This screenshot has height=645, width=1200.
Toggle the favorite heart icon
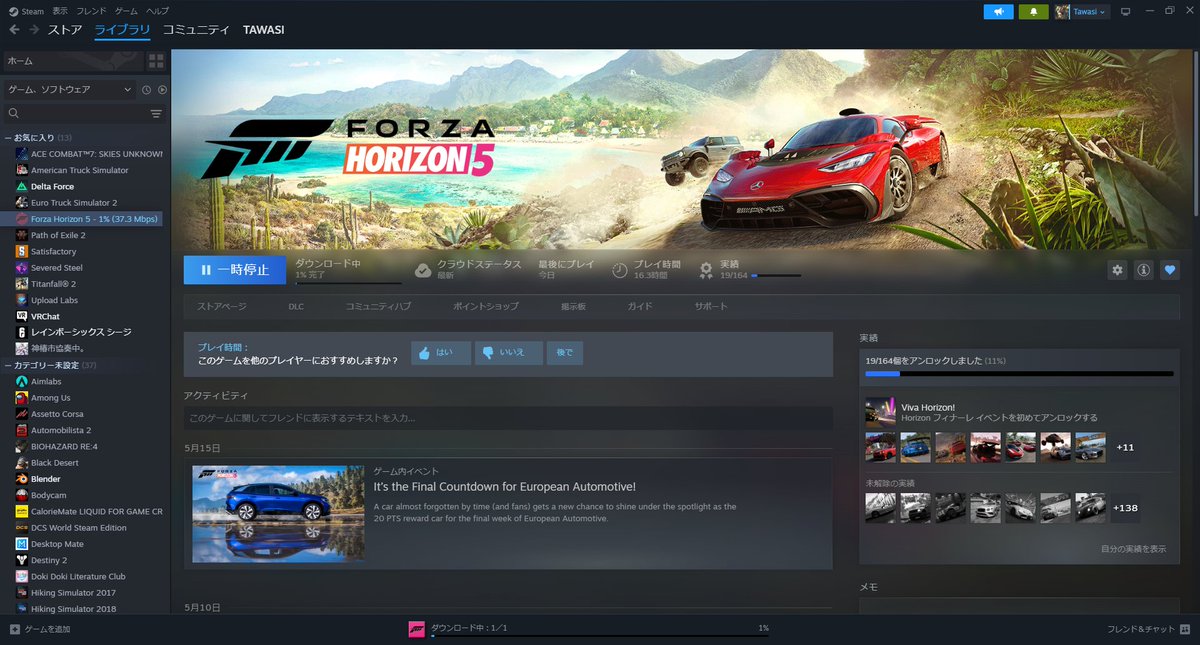pyautogui.click(x=1170, y=270)
